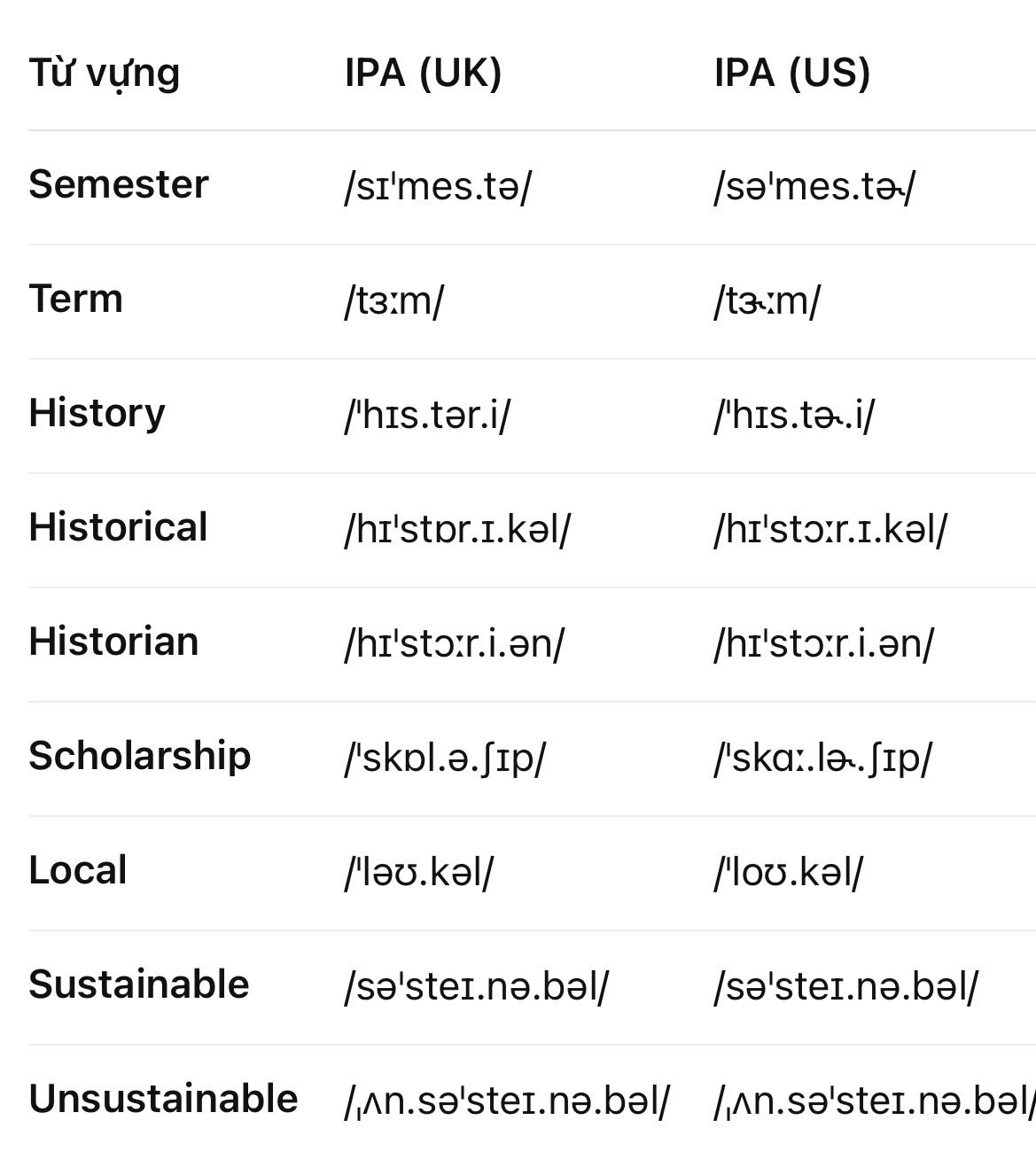The width and height of the screenshot is (1036, 1167).
Task: Click the UK pronunciation of Historian
Action: 454,643
